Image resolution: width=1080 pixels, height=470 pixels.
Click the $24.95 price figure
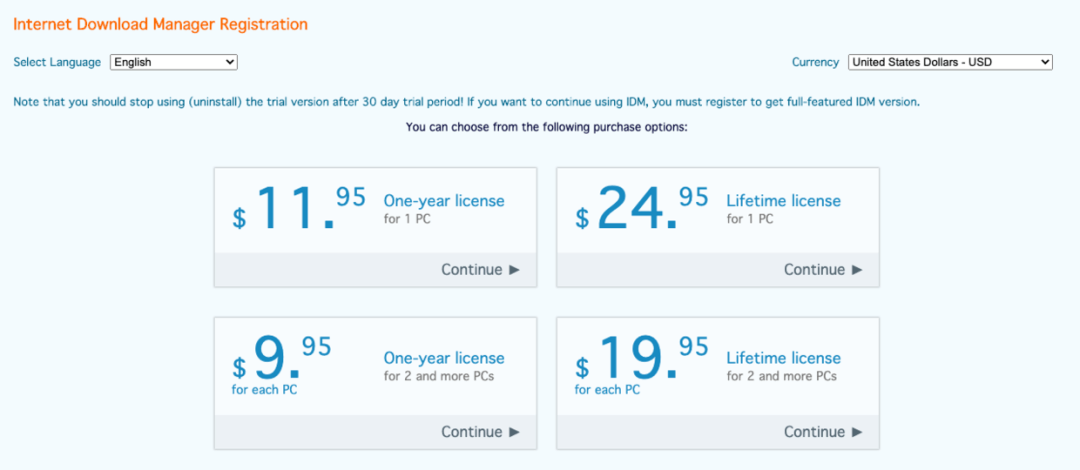(642, 208)
